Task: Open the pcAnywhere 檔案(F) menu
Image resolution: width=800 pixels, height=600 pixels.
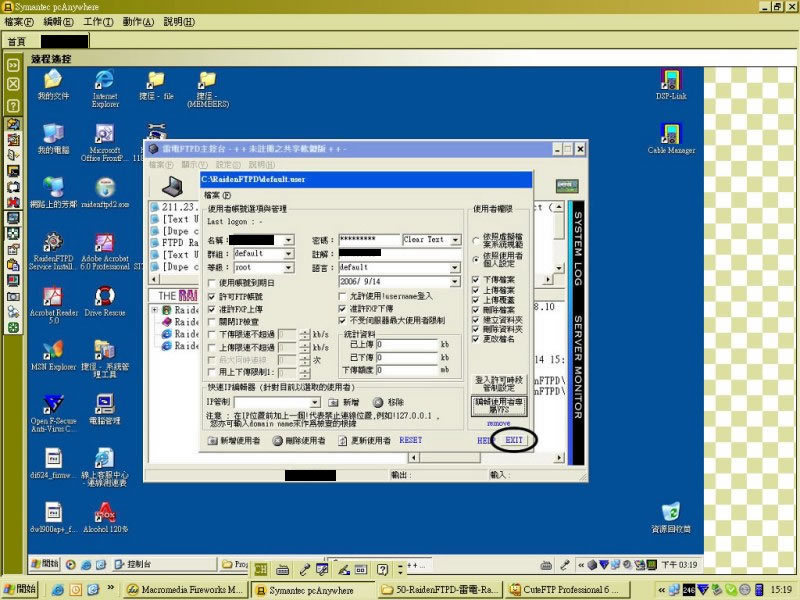Action: point(19,22)
